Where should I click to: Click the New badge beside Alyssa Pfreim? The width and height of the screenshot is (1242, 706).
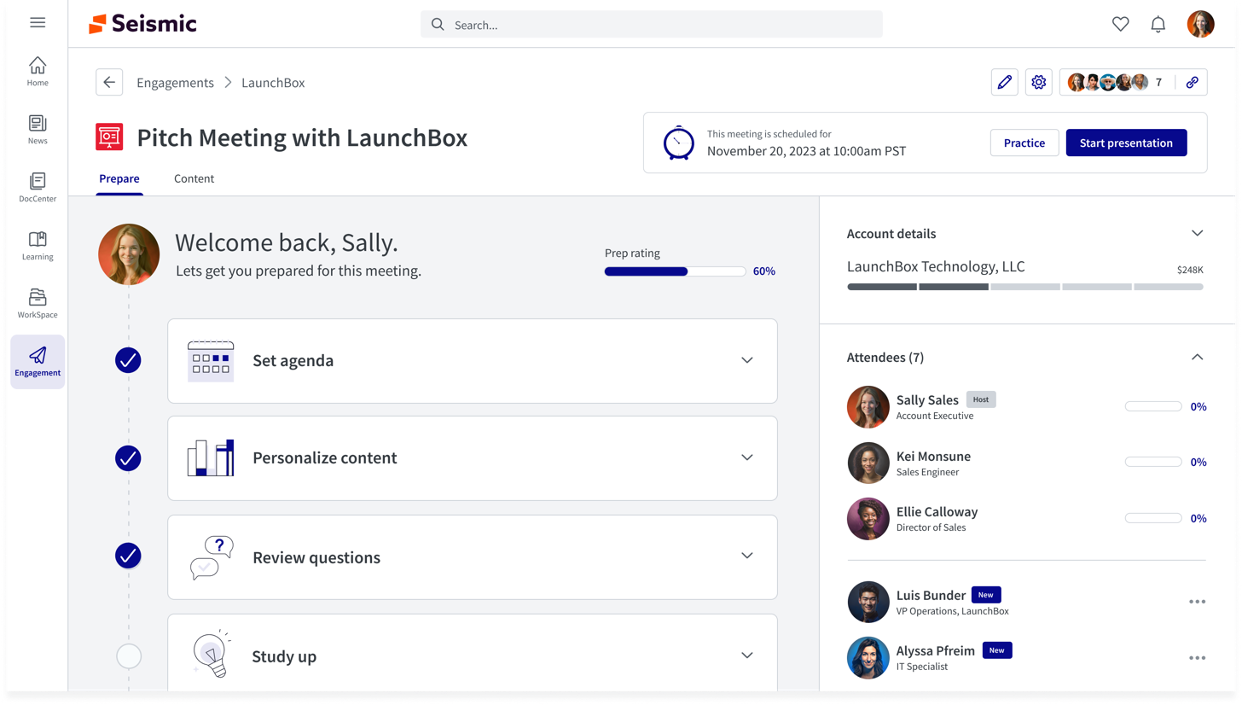click(997, 650)
